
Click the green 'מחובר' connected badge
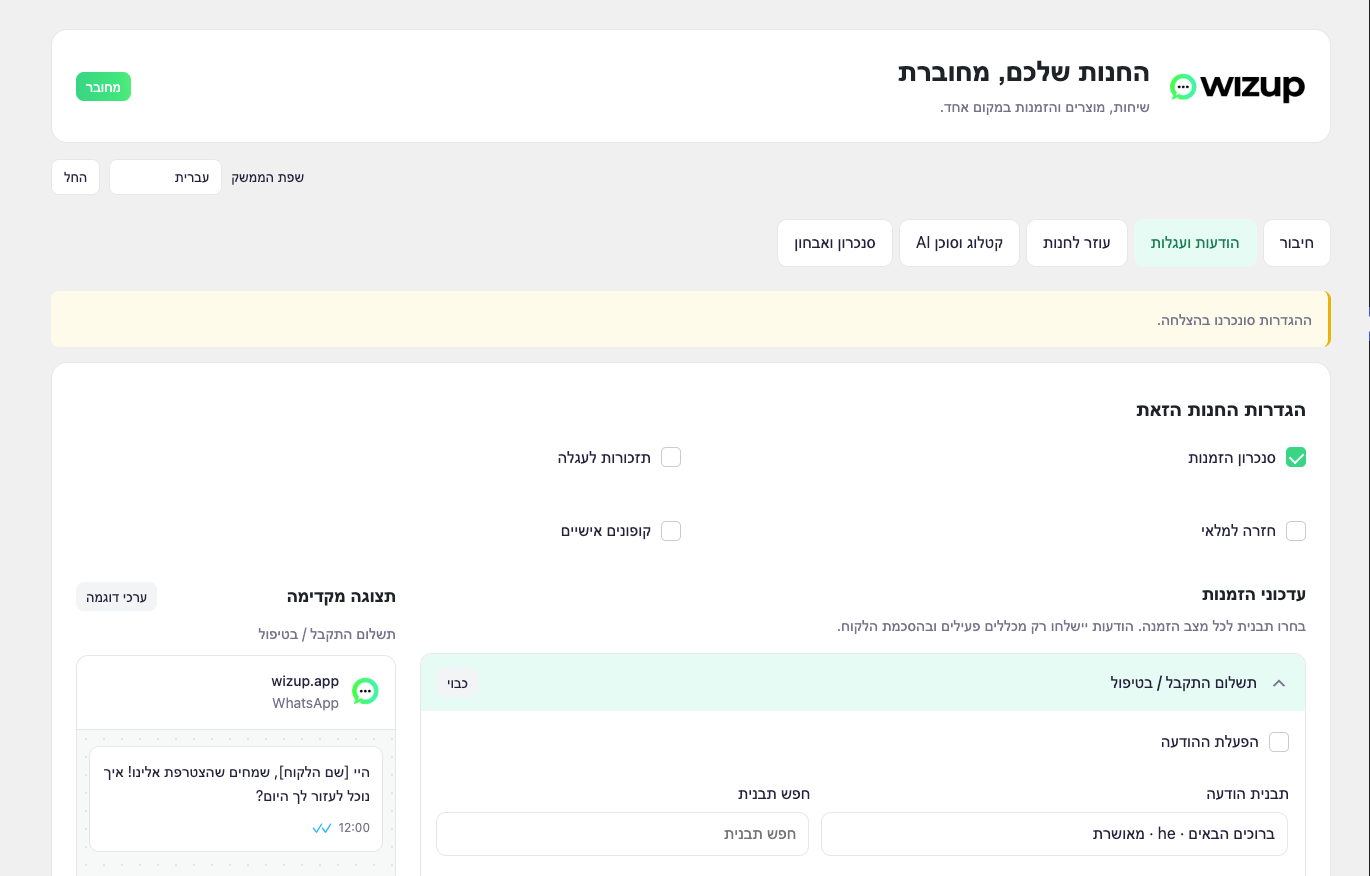[x=103, y=87]
